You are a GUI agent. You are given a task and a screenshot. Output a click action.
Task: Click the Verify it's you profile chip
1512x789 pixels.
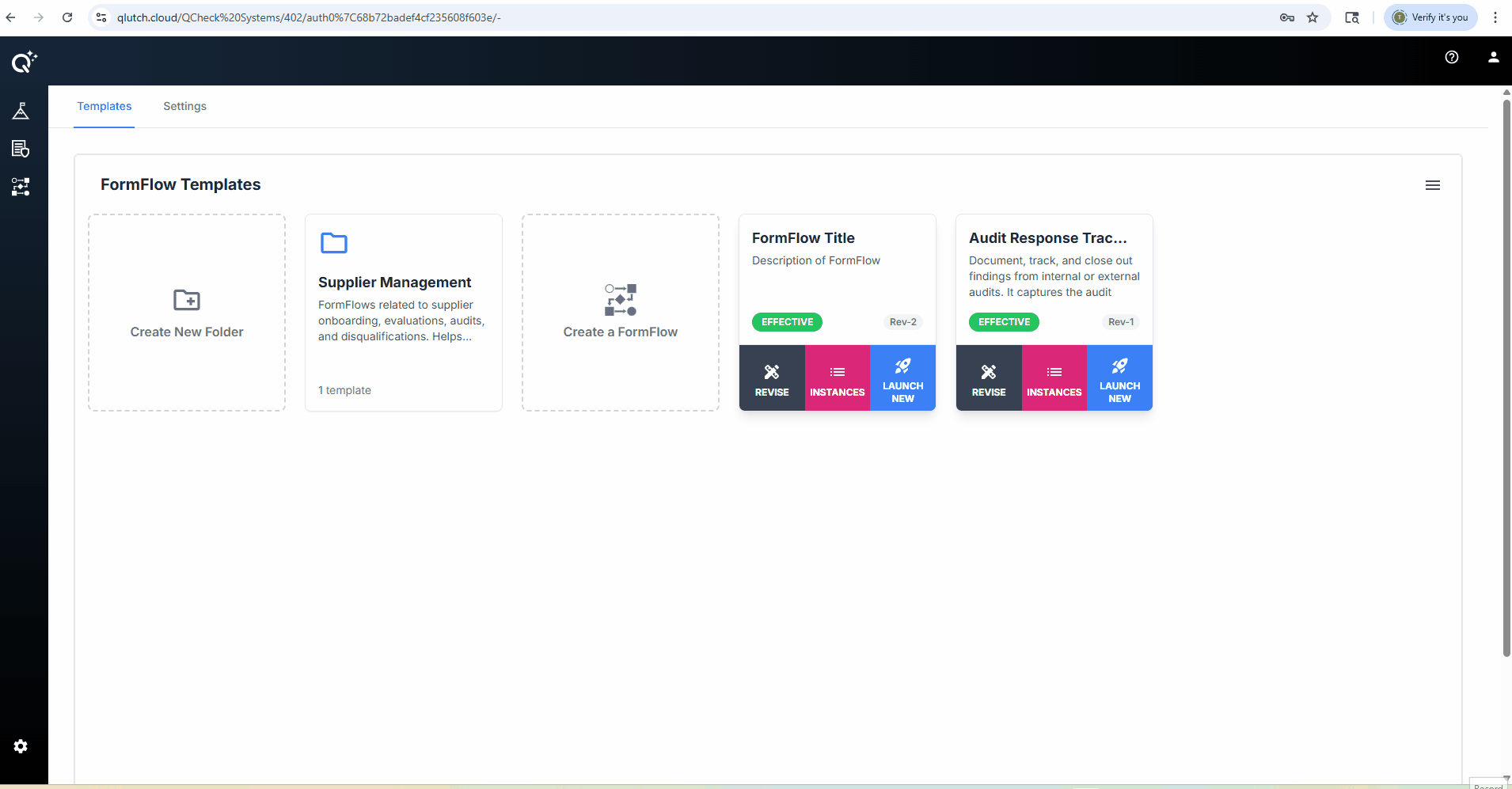(x=1430, y=17)
